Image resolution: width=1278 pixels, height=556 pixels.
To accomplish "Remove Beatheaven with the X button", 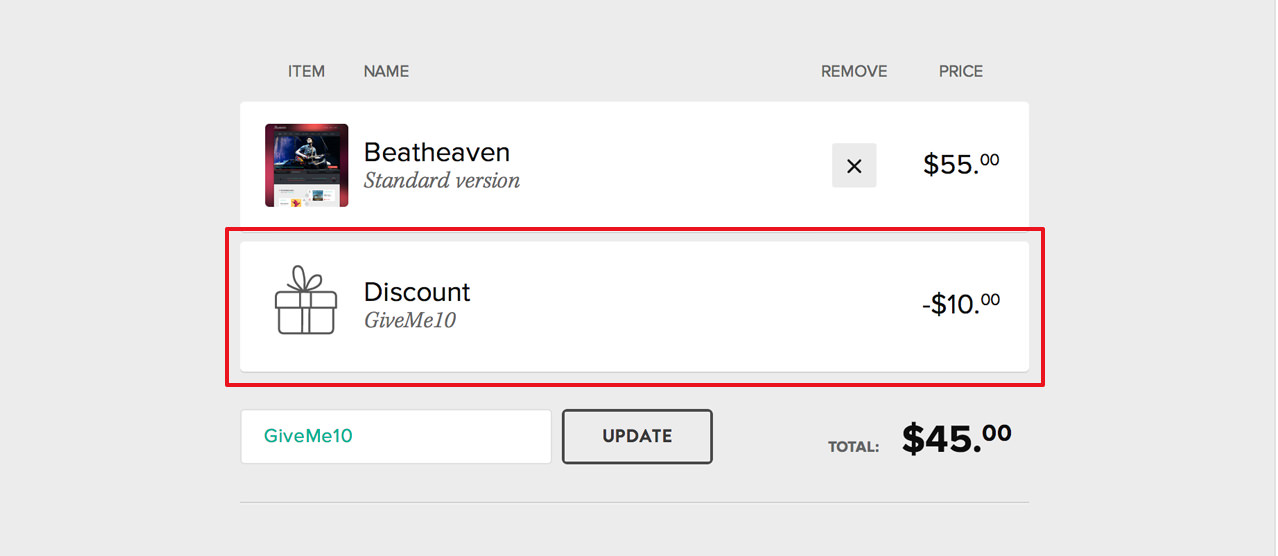I will 854,166.
